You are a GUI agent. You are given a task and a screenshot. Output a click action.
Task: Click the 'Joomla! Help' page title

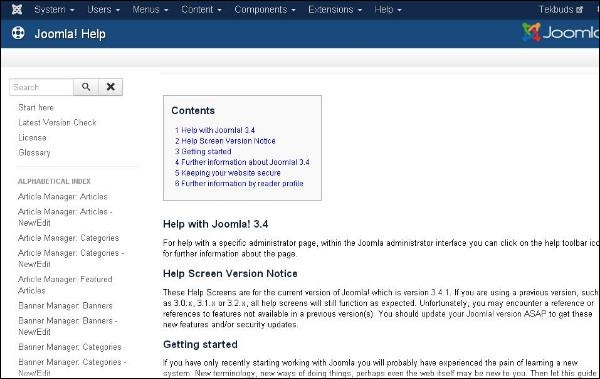[x=70, y=34]
